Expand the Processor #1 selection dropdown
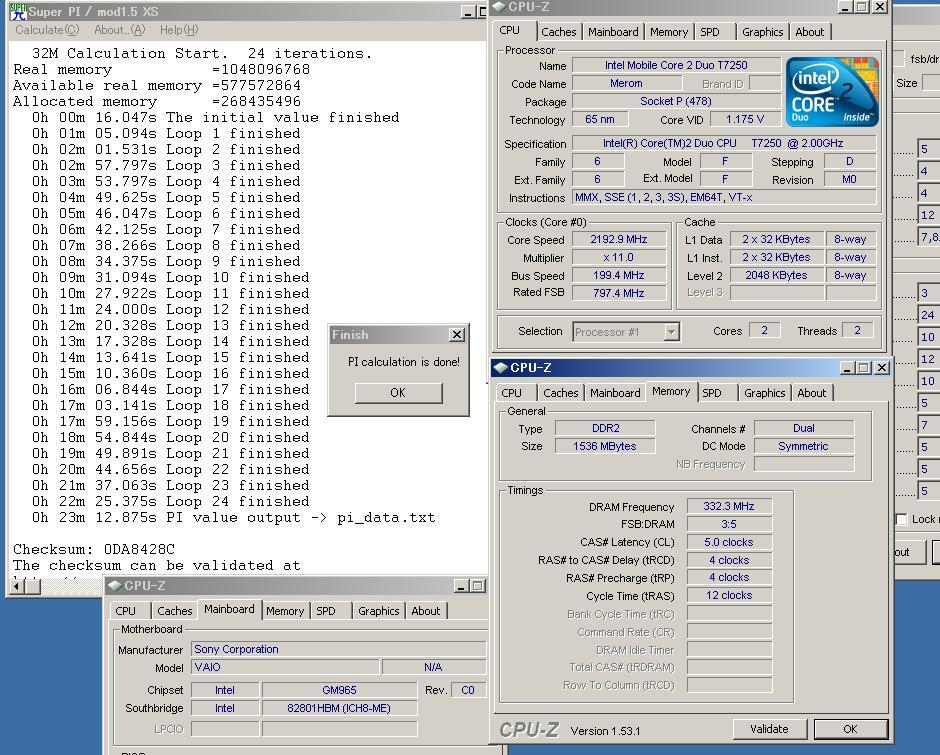The image size is (940, 755). pyautogui.click(x=671, y=332)
